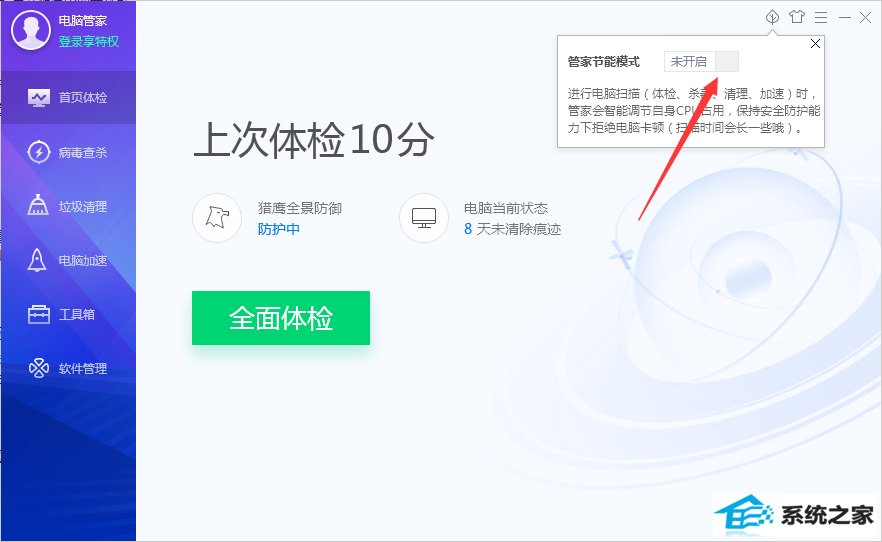Click the 防护中 protection status link

click(278, 229)
